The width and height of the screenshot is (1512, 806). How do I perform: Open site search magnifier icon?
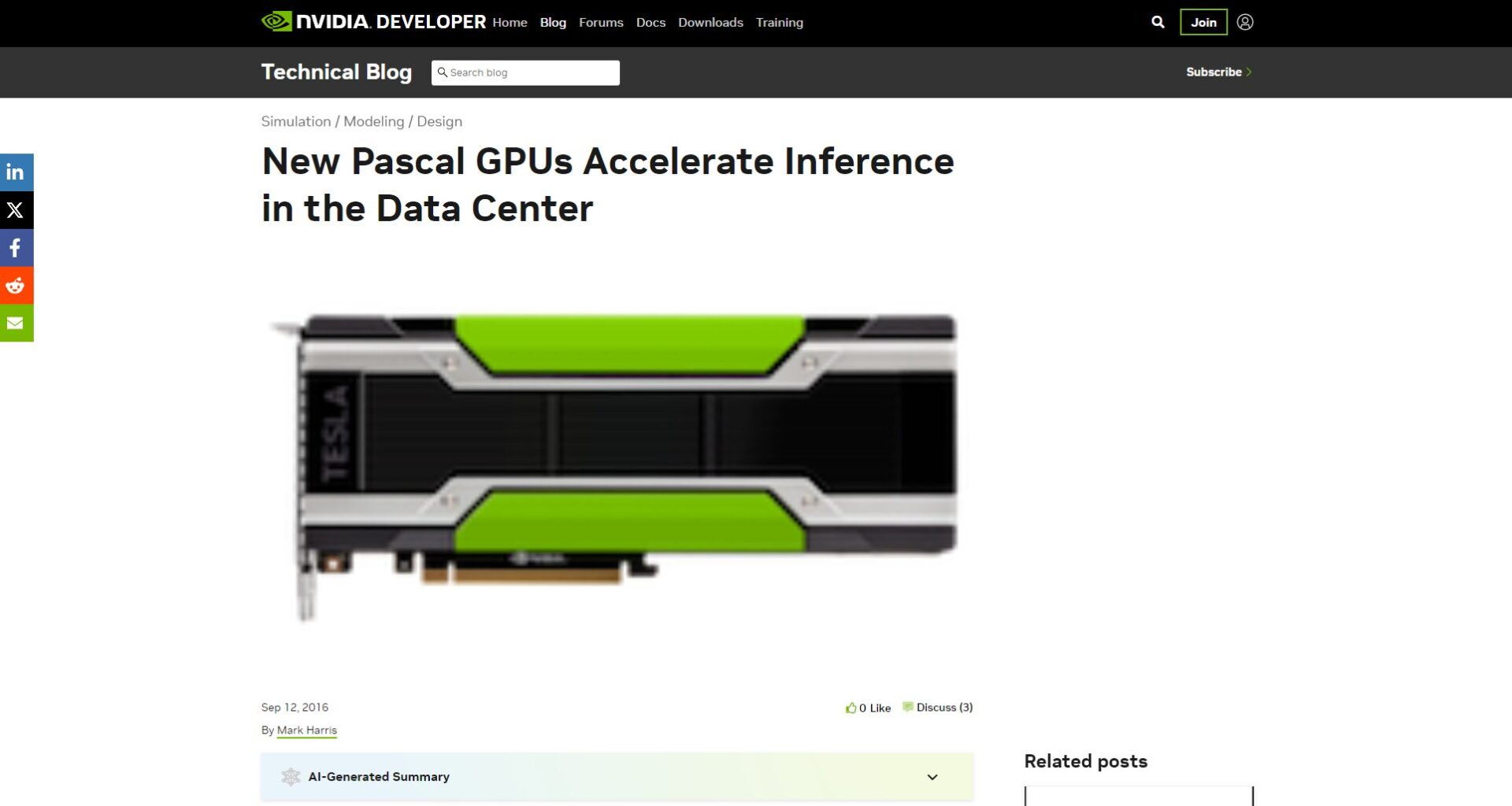(1158, 22)
